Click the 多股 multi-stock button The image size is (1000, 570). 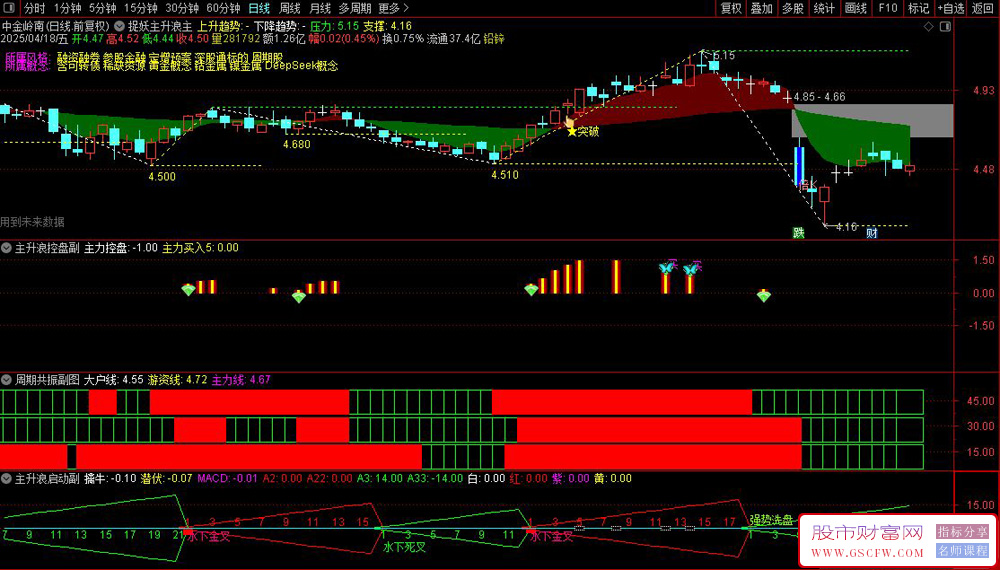tap(793, 8)
